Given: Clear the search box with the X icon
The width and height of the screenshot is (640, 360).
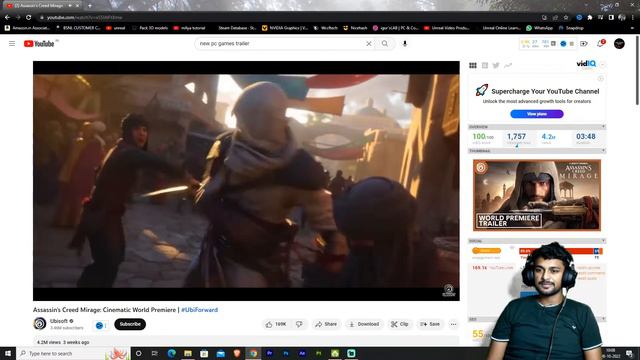Looking at the screenshot, I should [369, 43].
